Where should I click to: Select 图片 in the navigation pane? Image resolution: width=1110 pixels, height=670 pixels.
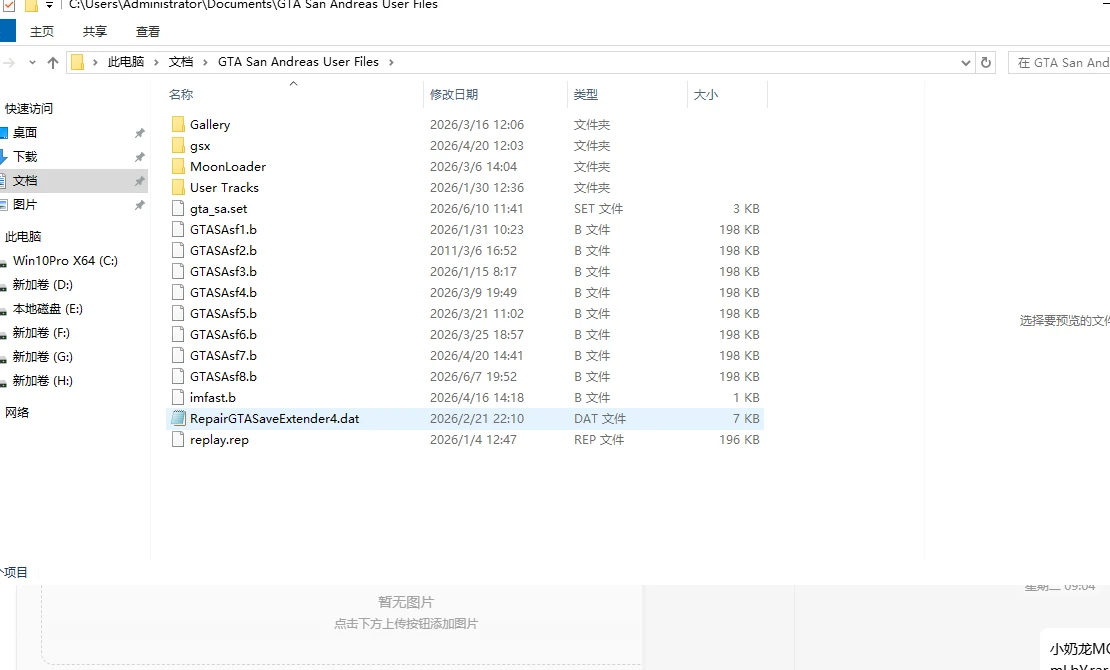(25, 205)
